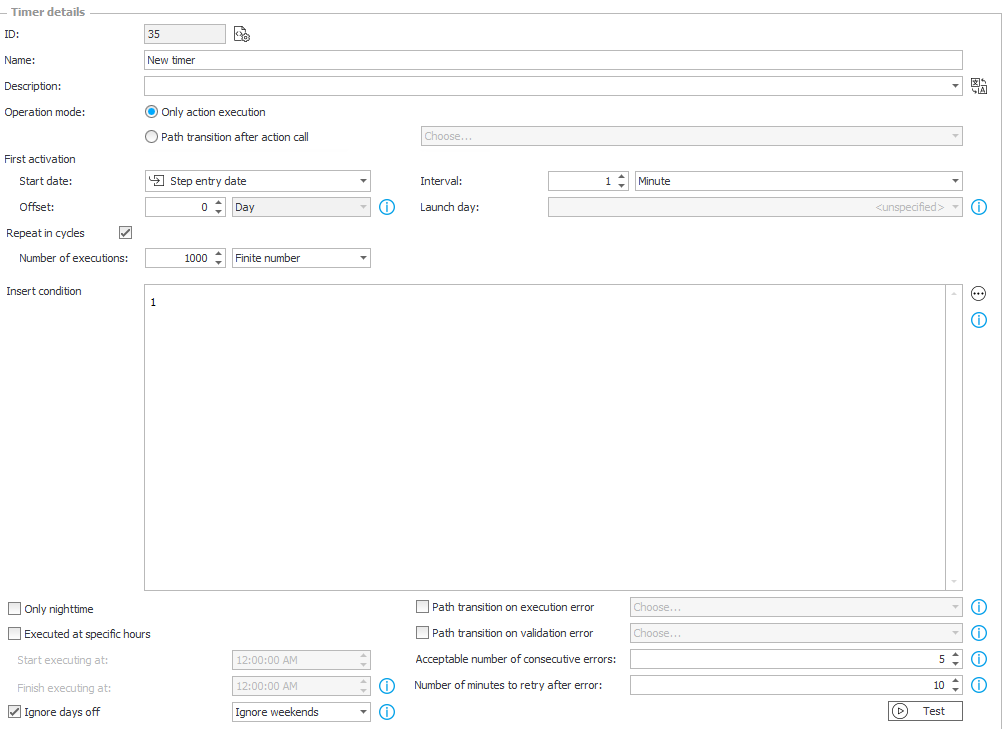Click the info icon beside Offset

tap(388, 207)
